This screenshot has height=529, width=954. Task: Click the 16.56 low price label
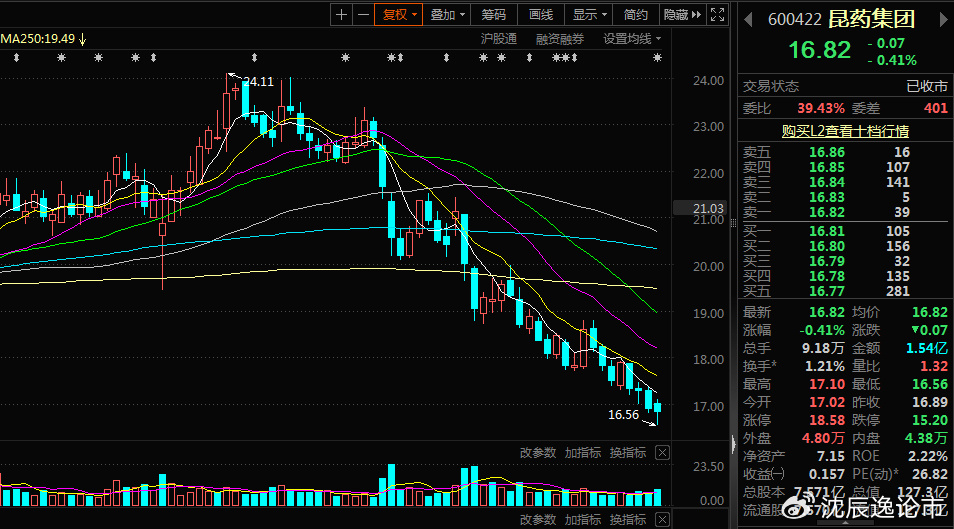pyautogui.click(x=624, y=415)
